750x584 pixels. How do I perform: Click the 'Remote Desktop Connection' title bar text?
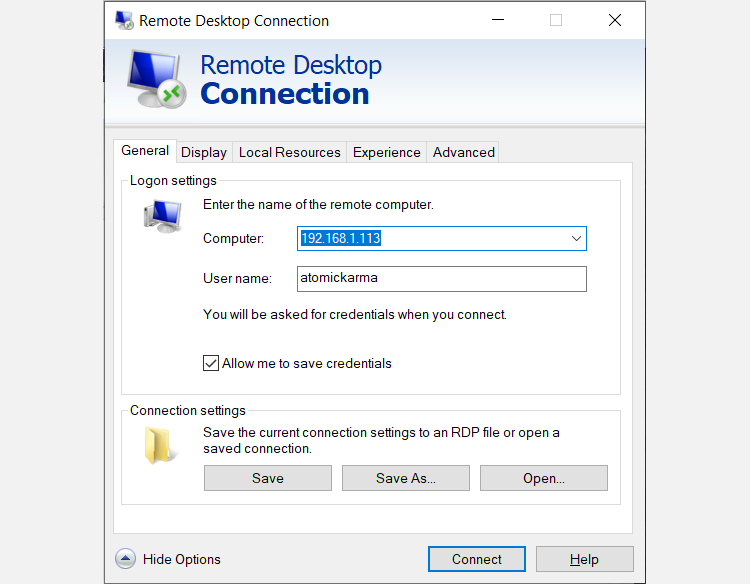tap(234, 21)
